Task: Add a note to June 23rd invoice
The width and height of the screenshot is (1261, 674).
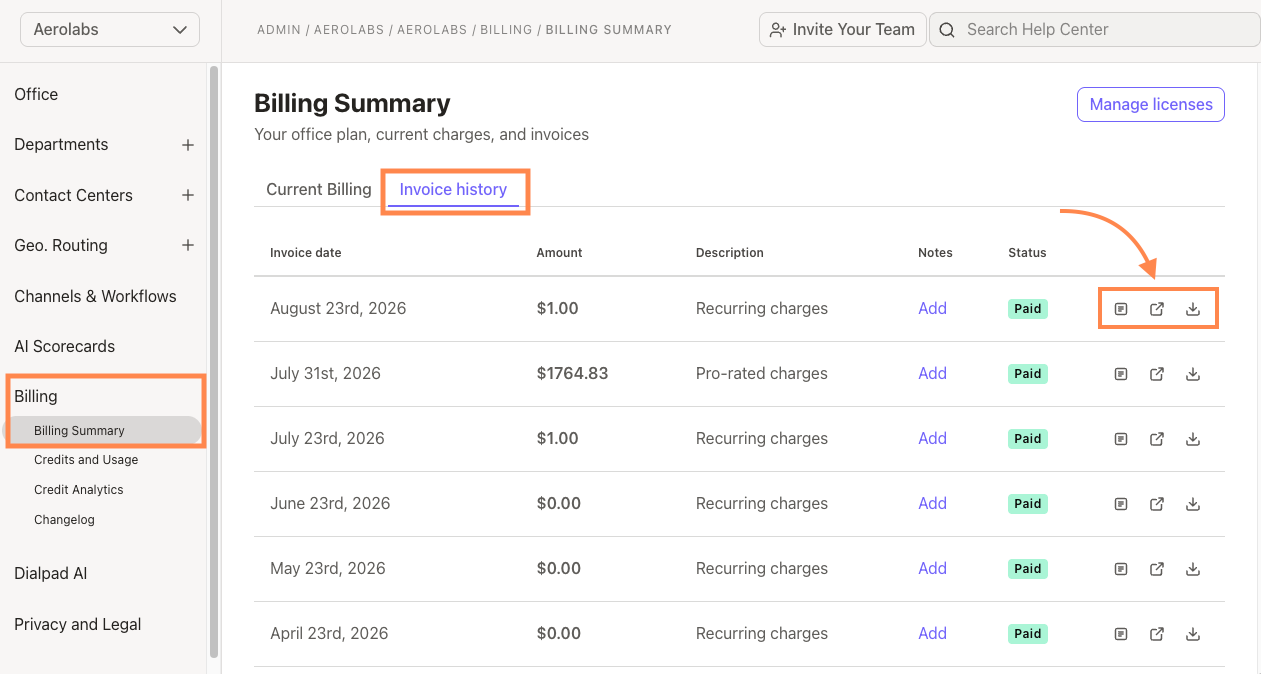Action: [932, 503]
